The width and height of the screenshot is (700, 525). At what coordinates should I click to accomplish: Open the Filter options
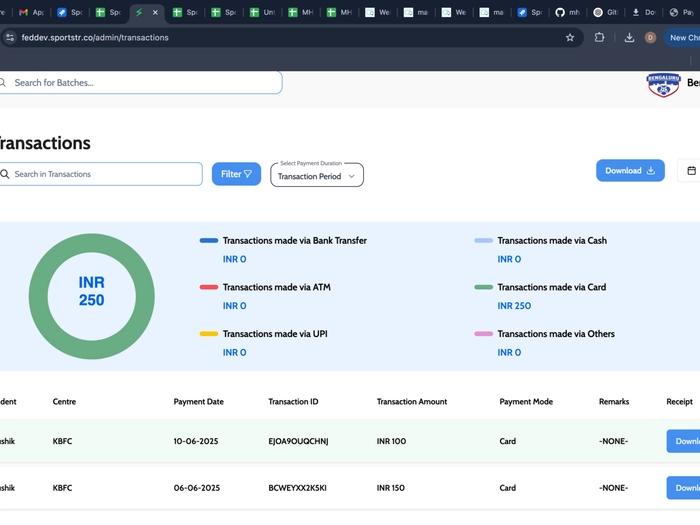pyautogui.click(x=236, y=174)
